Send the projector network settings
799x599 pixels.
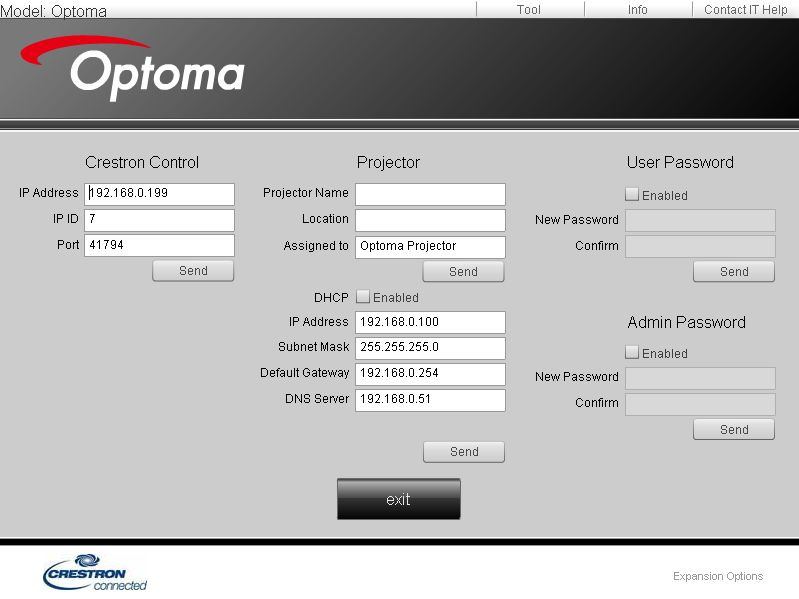click(464, 452)
